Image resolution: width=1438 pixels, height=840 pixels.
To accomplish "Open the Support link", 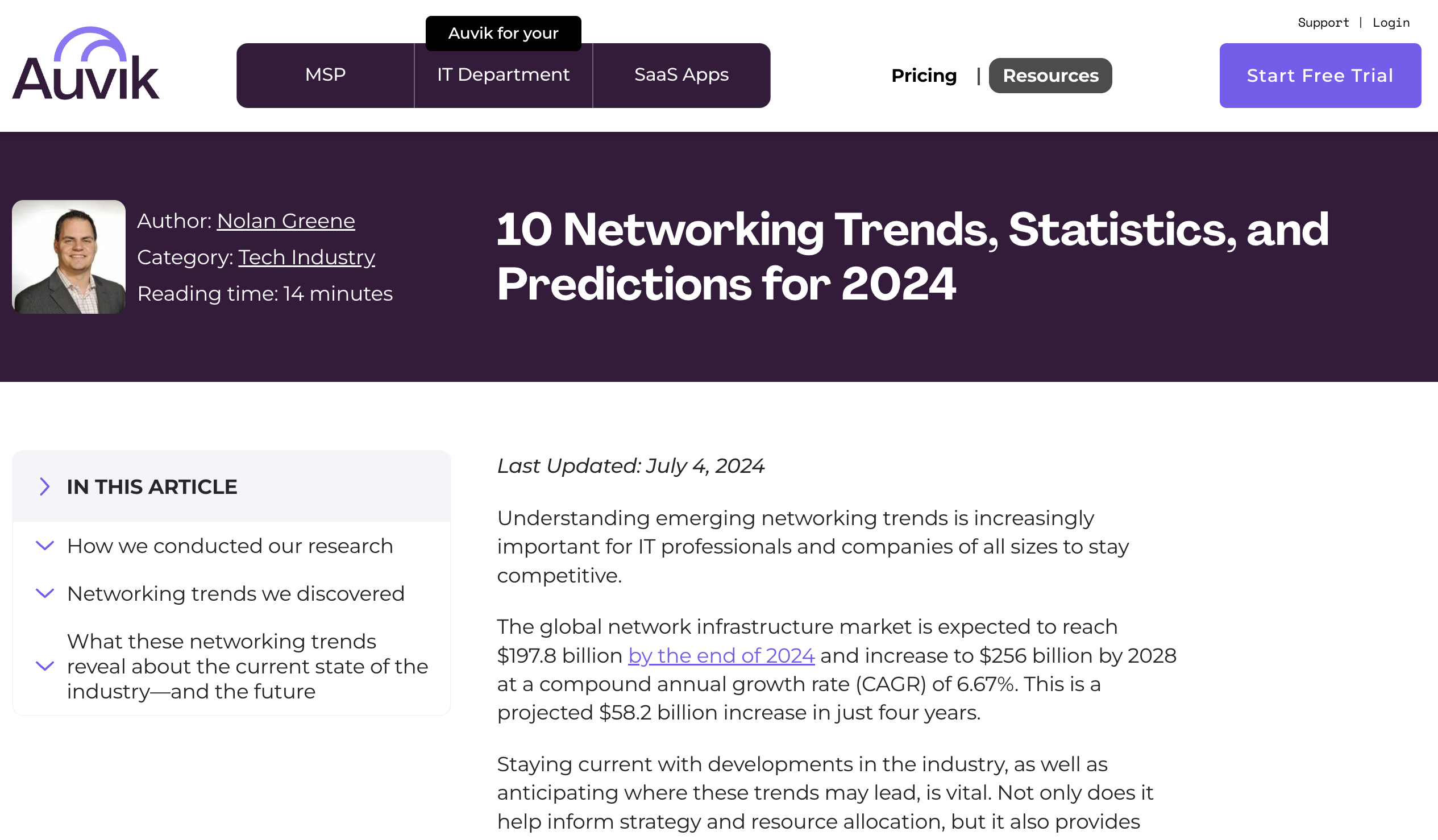I will 1323,23.
